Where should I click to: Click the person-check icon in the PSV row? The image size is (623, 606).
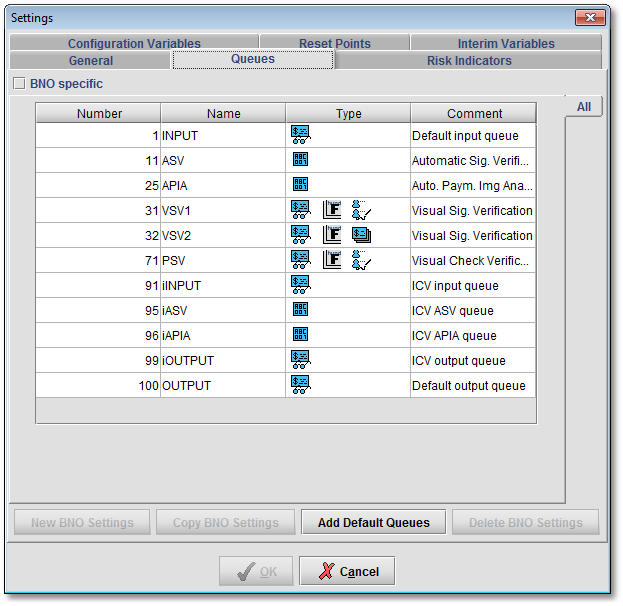click(x=362, y=260)
